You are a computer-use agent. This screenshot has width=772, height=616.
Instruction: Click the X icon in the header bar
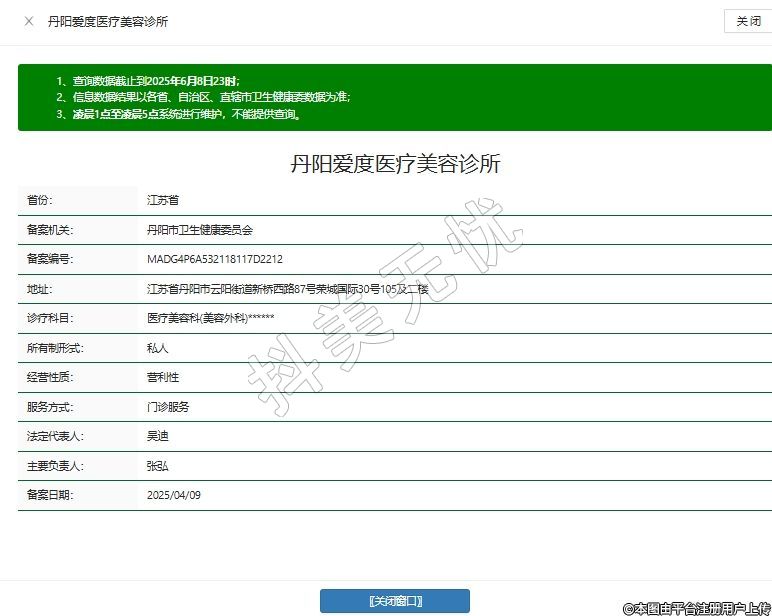tap(28, 21)
